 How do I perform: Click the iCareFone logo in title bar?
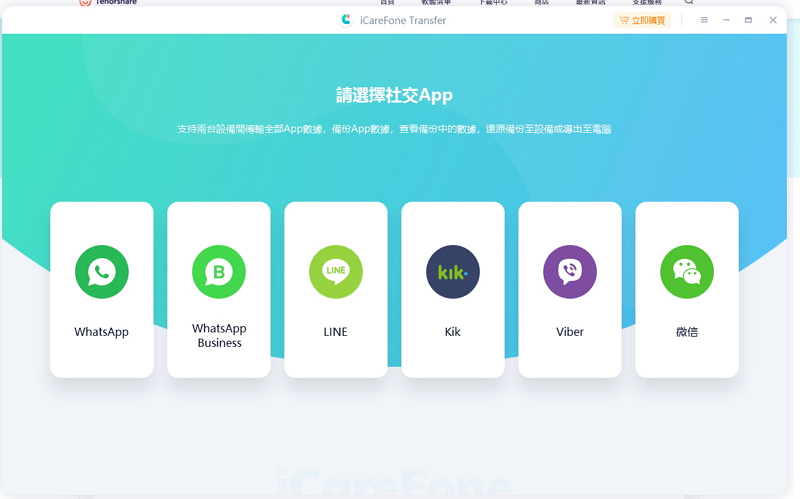[346, 20]
